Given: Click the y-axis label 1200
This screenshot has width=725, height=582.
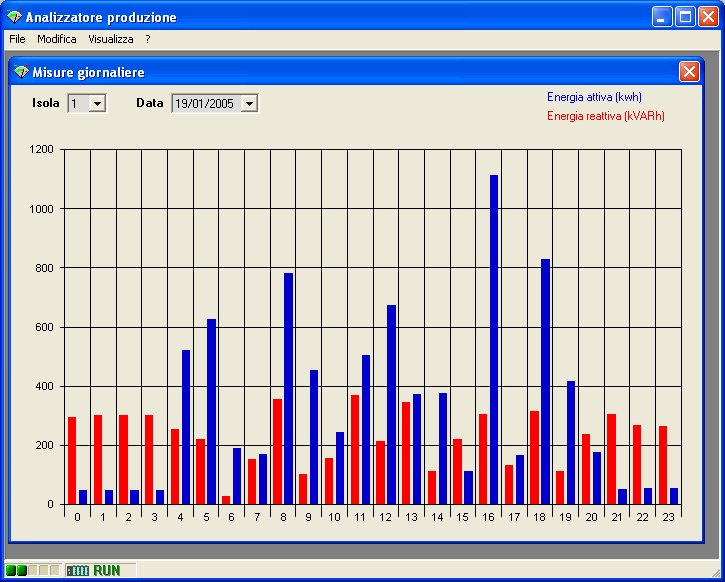Looking at the screenshot, I should tap(42, 149).
